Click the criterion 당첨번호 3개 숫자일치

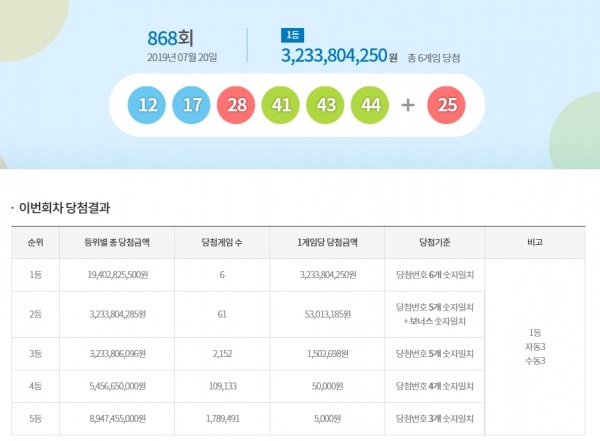(435, 418)
